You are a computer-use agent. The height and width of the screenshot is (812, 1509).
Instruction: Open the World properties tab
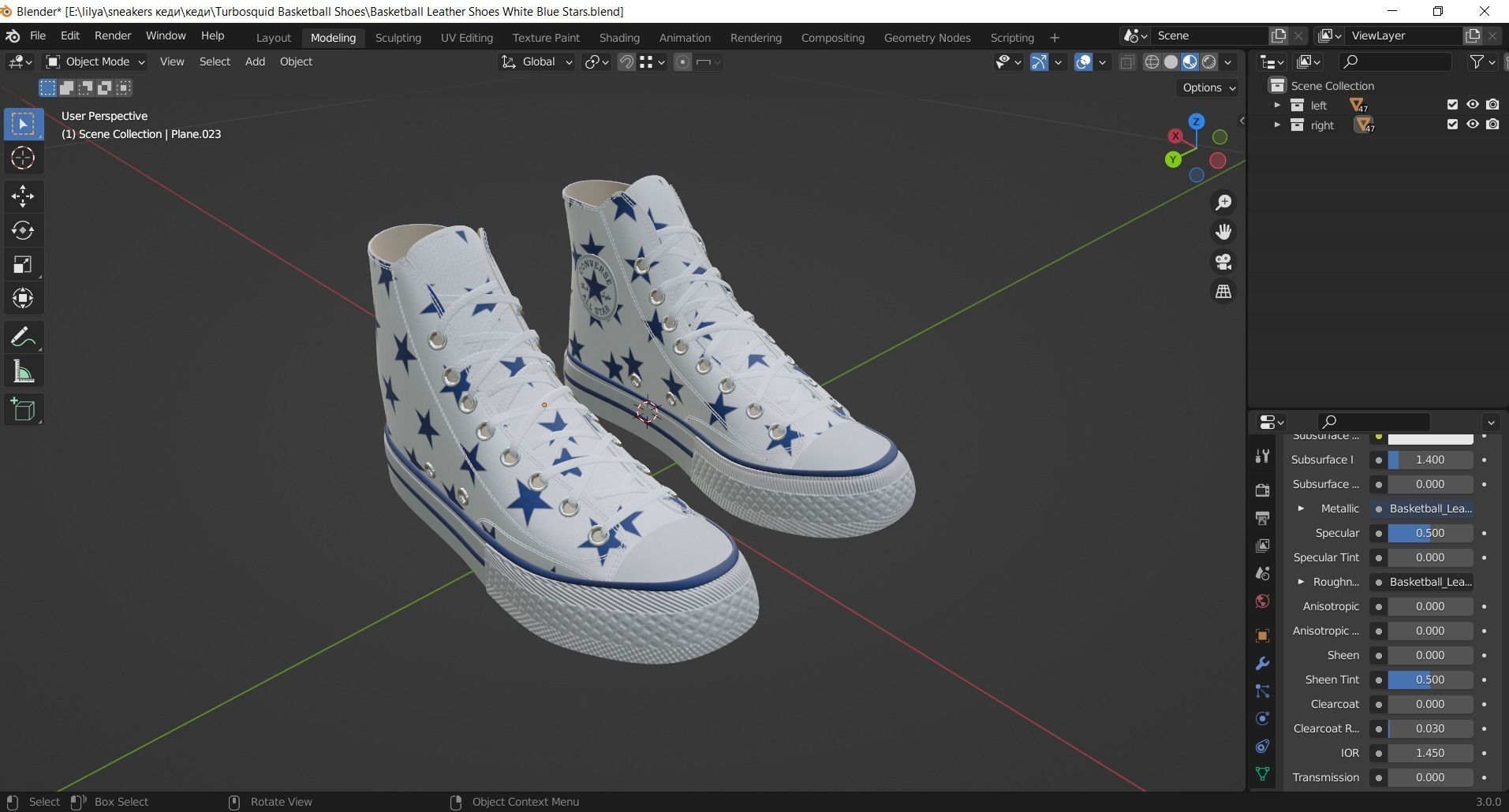tap(1262, 602)
